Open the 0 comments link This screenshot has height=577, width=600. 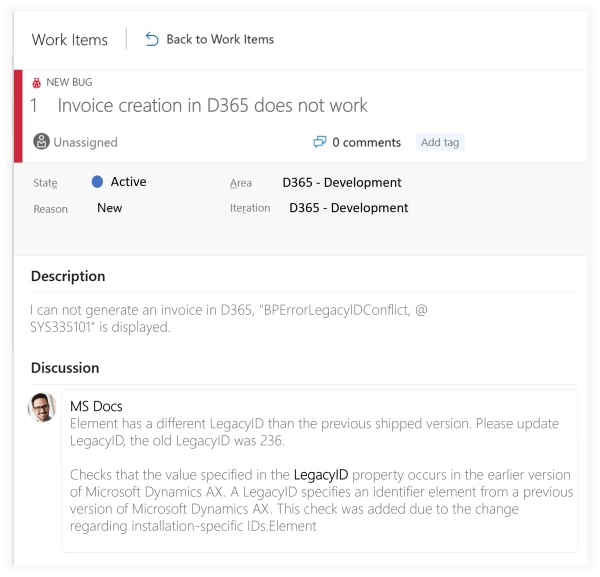[366, 142]
